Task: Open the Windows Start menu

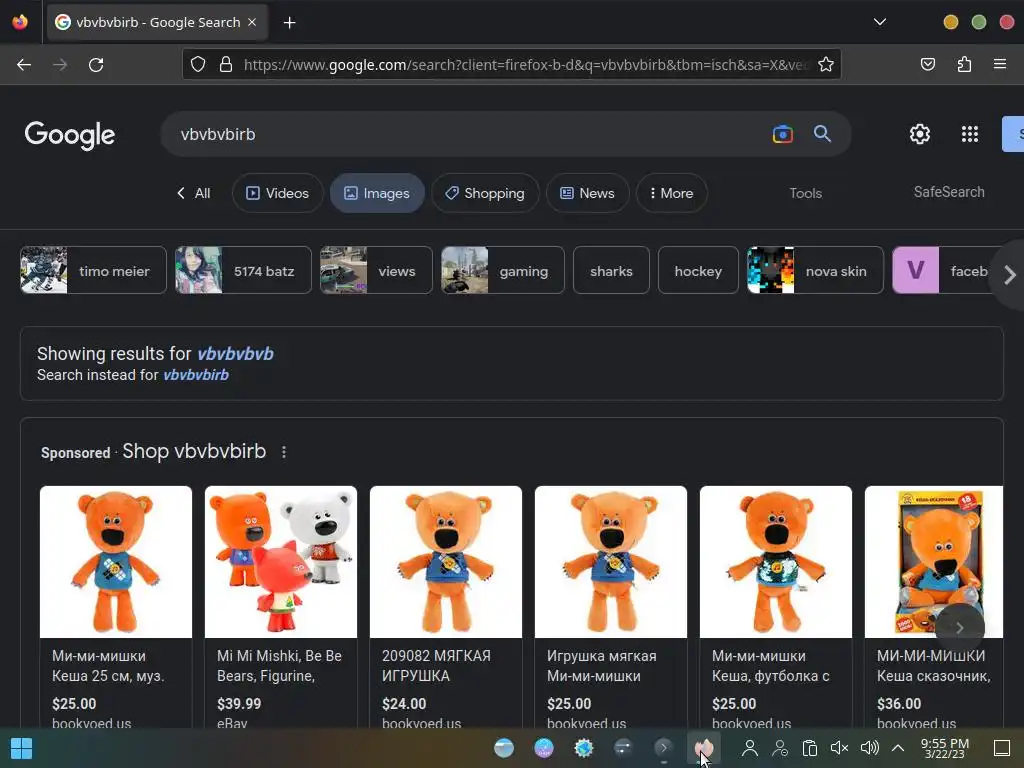Action: coord(22,748)
